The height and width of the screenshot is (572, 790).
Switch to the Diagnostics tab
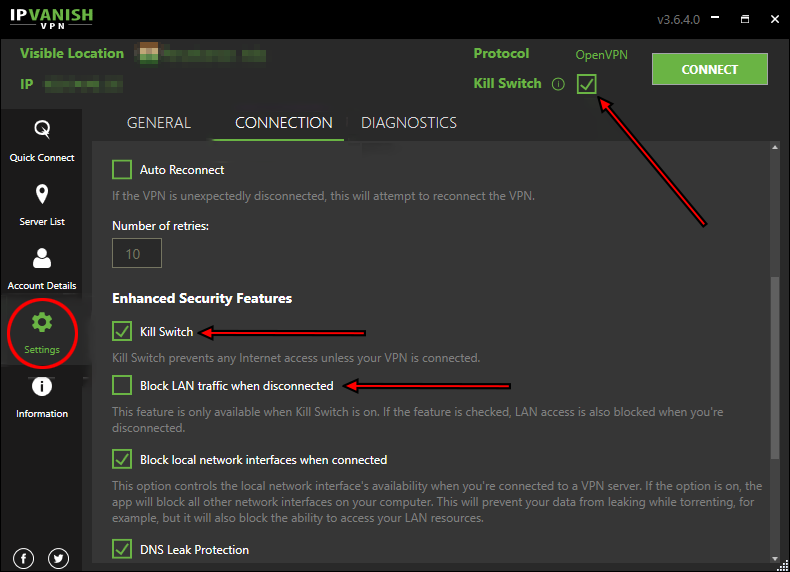point(409,123)
